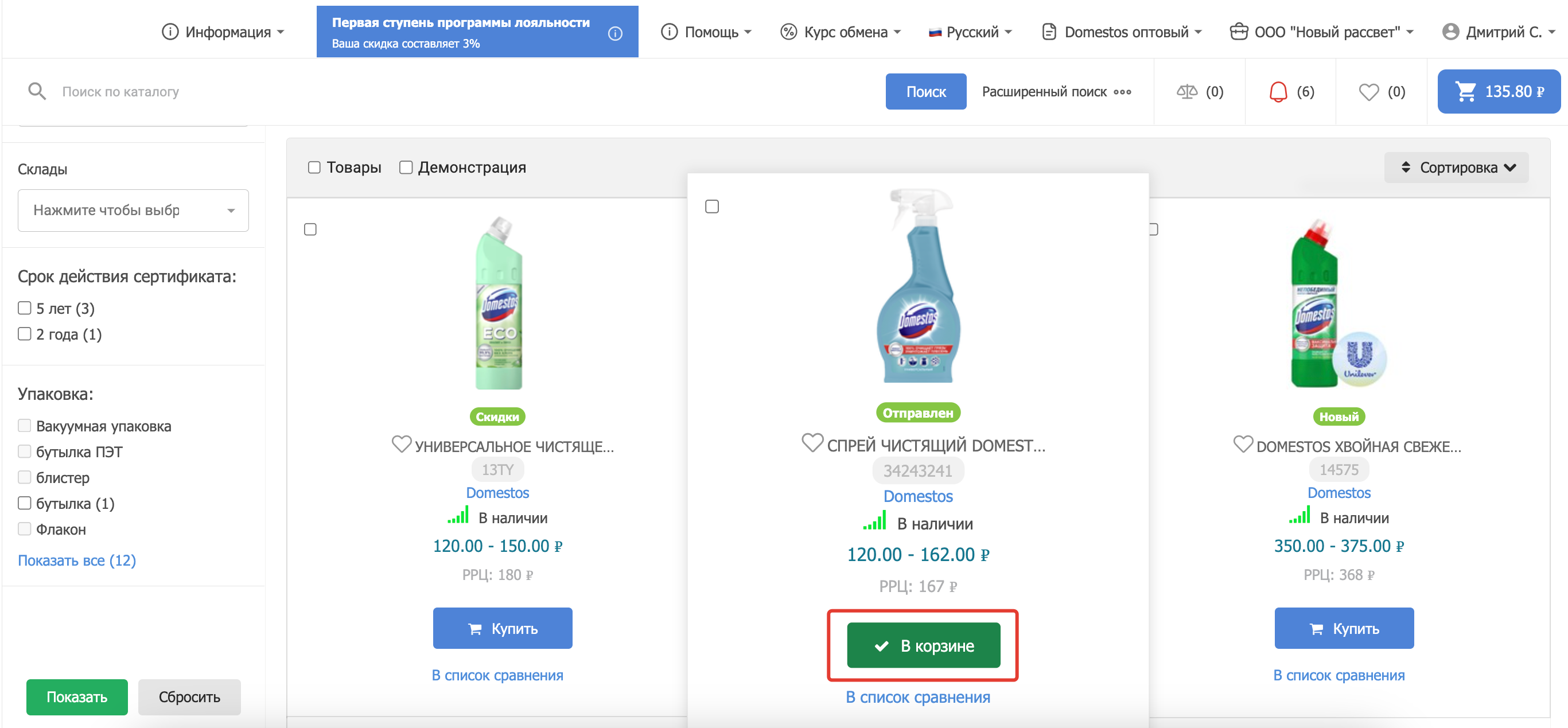Open notifications bell icon
Viewport: 1568px width, 728px height.
point(1278,92)
